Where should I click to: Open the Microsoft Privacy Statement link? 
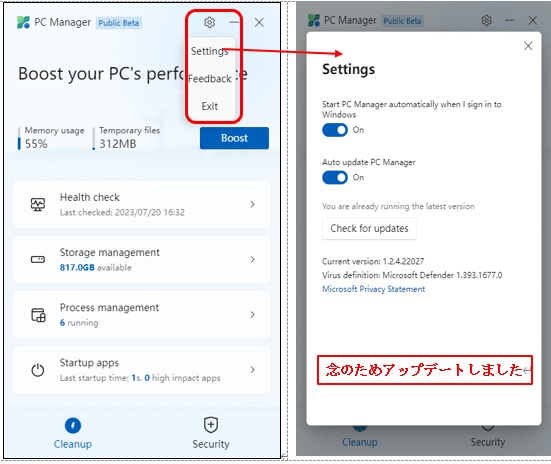tap(374, 289)
